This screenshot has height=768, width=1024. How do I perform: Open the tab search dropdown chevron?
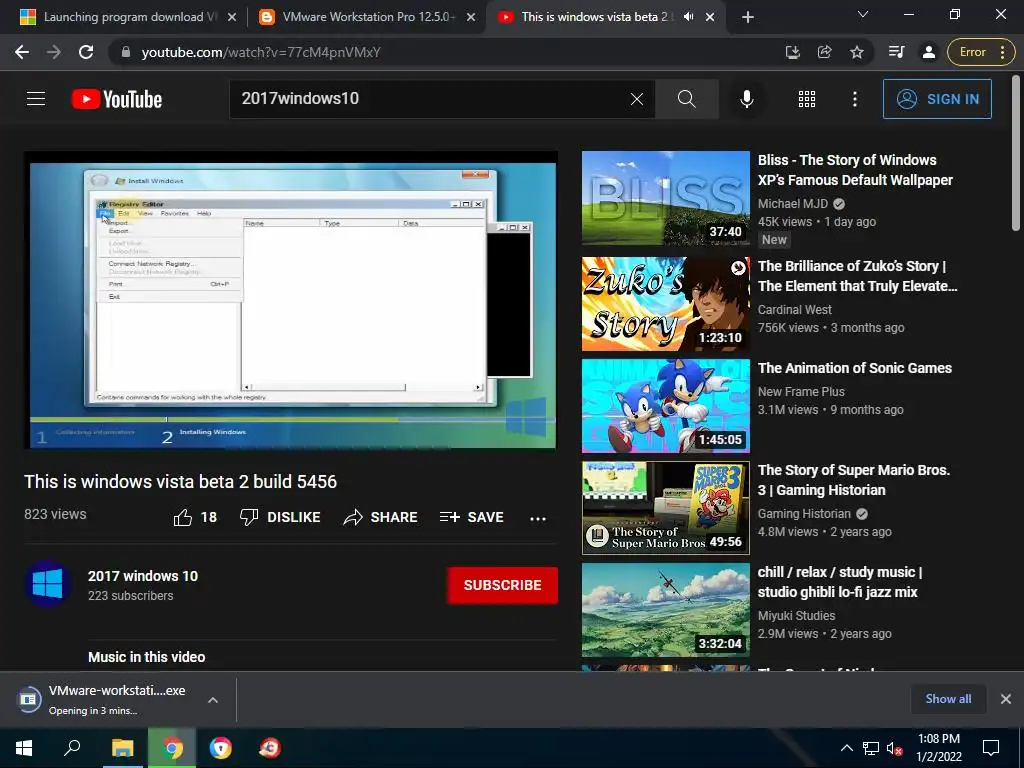[863, 14]
